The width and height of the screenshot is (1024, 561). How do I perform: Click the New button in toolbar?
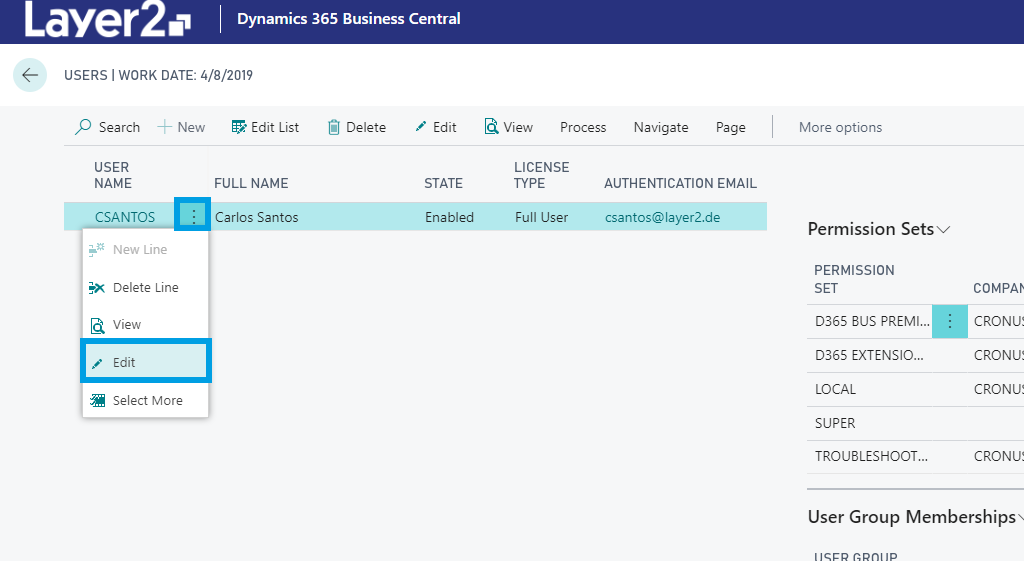(x=181, y=127)
